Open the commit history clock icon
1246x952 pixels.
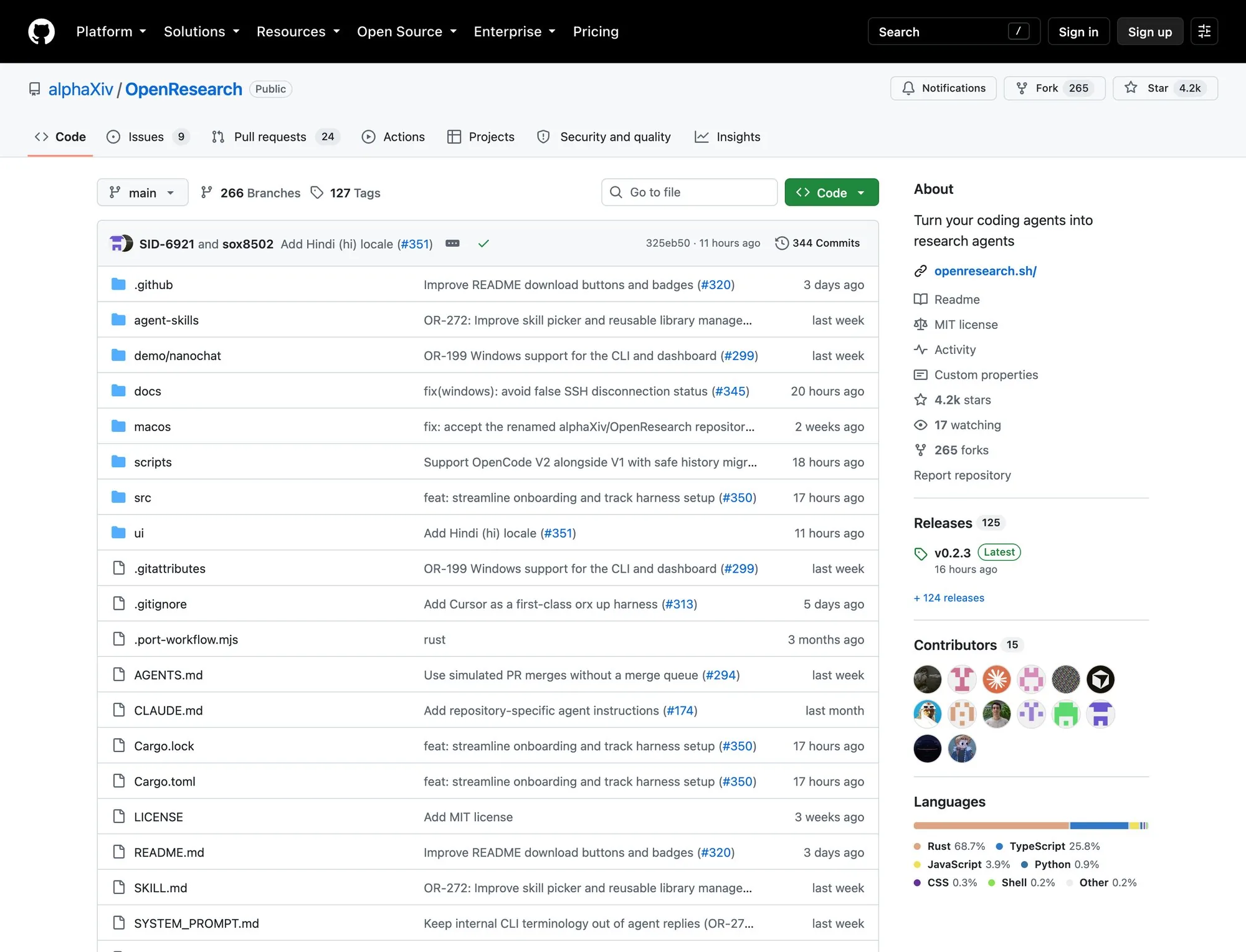(x=781, y=243)
